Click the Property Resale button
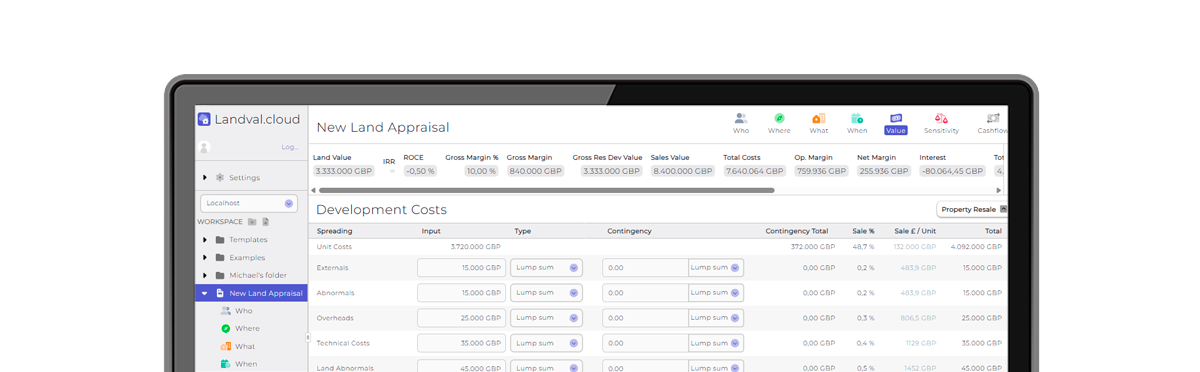The image size is (1200, 372). [972, 209]
